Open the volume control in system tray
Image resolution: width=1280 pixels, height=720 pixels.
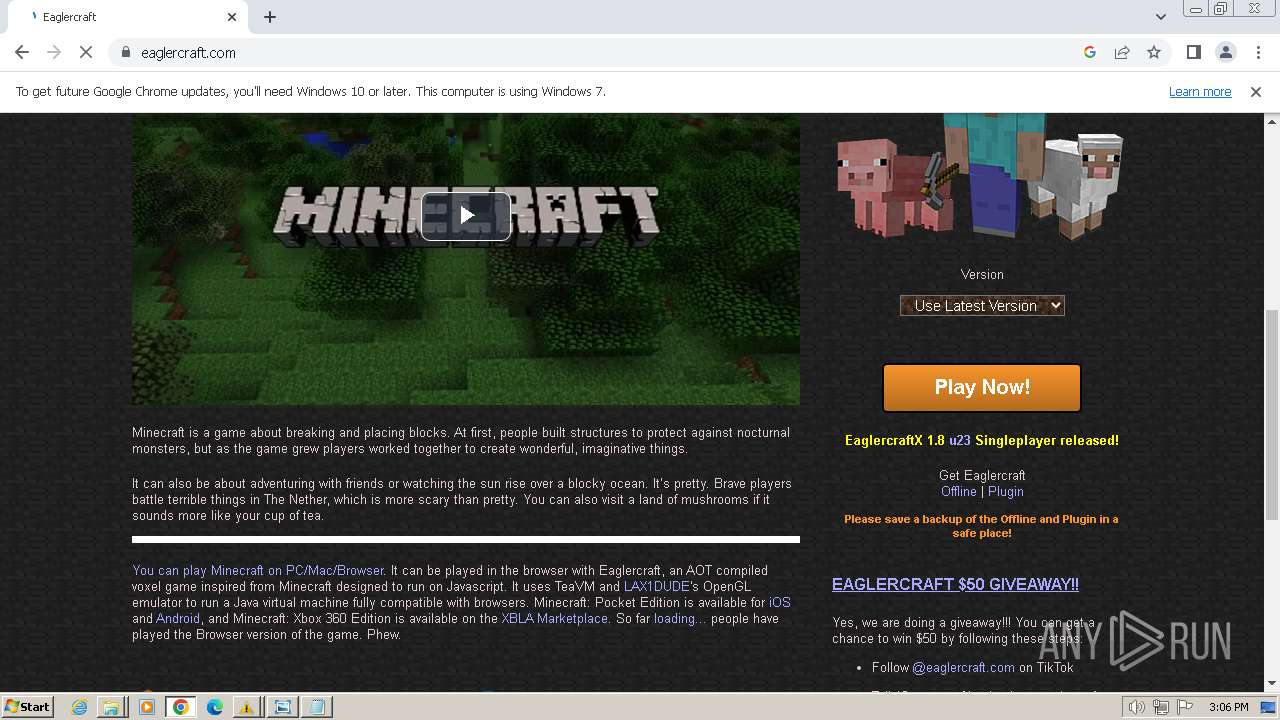click(x=1136, y=707)
